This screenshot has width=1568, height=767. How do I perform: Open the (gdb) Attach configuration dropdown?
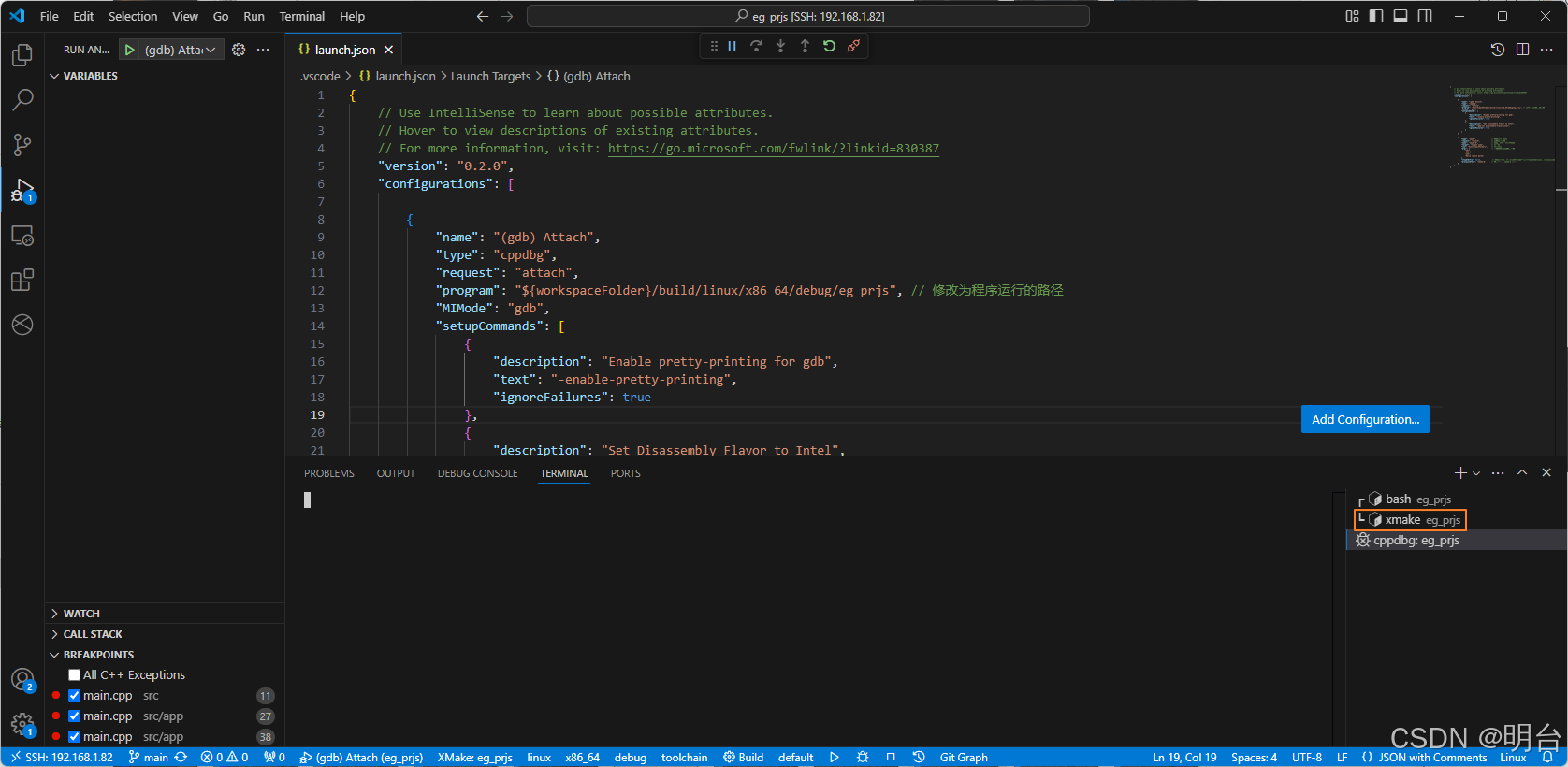pyautogui.click(x=181, y=50)
